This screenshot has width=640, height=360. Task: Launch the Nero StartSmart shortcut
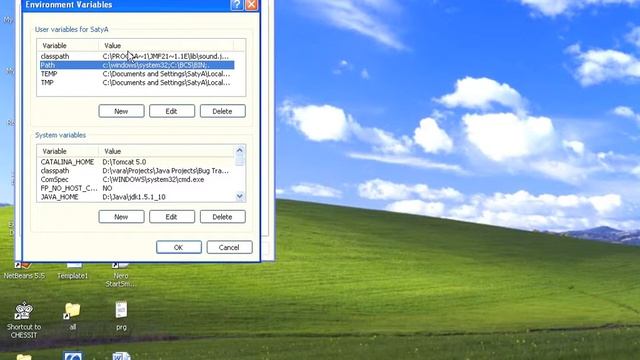121,276
